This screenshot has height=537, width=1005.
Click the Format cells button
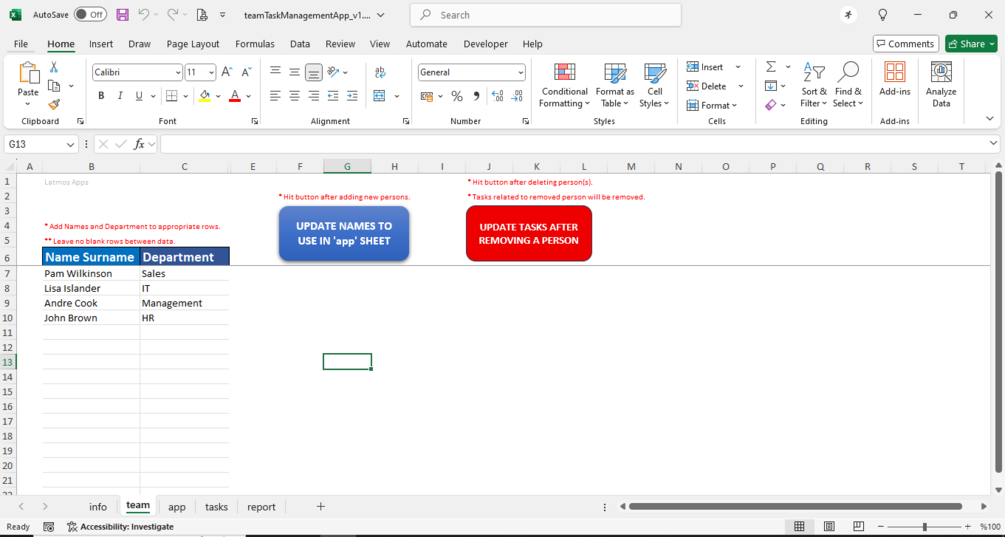pyautogui.click(x=712, y=105)
